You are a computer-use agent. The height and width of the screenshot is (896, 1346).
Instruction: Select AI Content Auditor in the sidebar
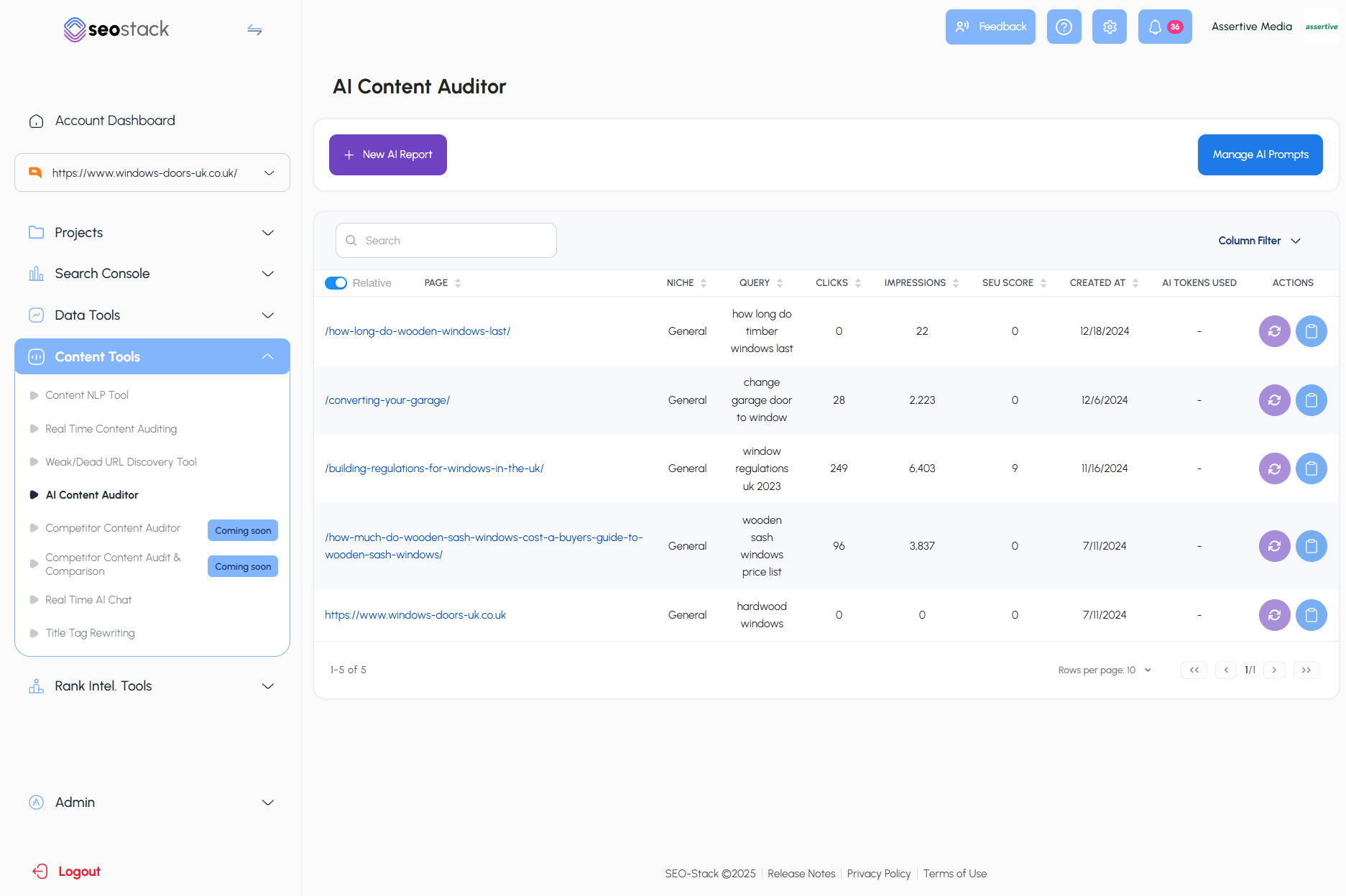click(92, 494)
